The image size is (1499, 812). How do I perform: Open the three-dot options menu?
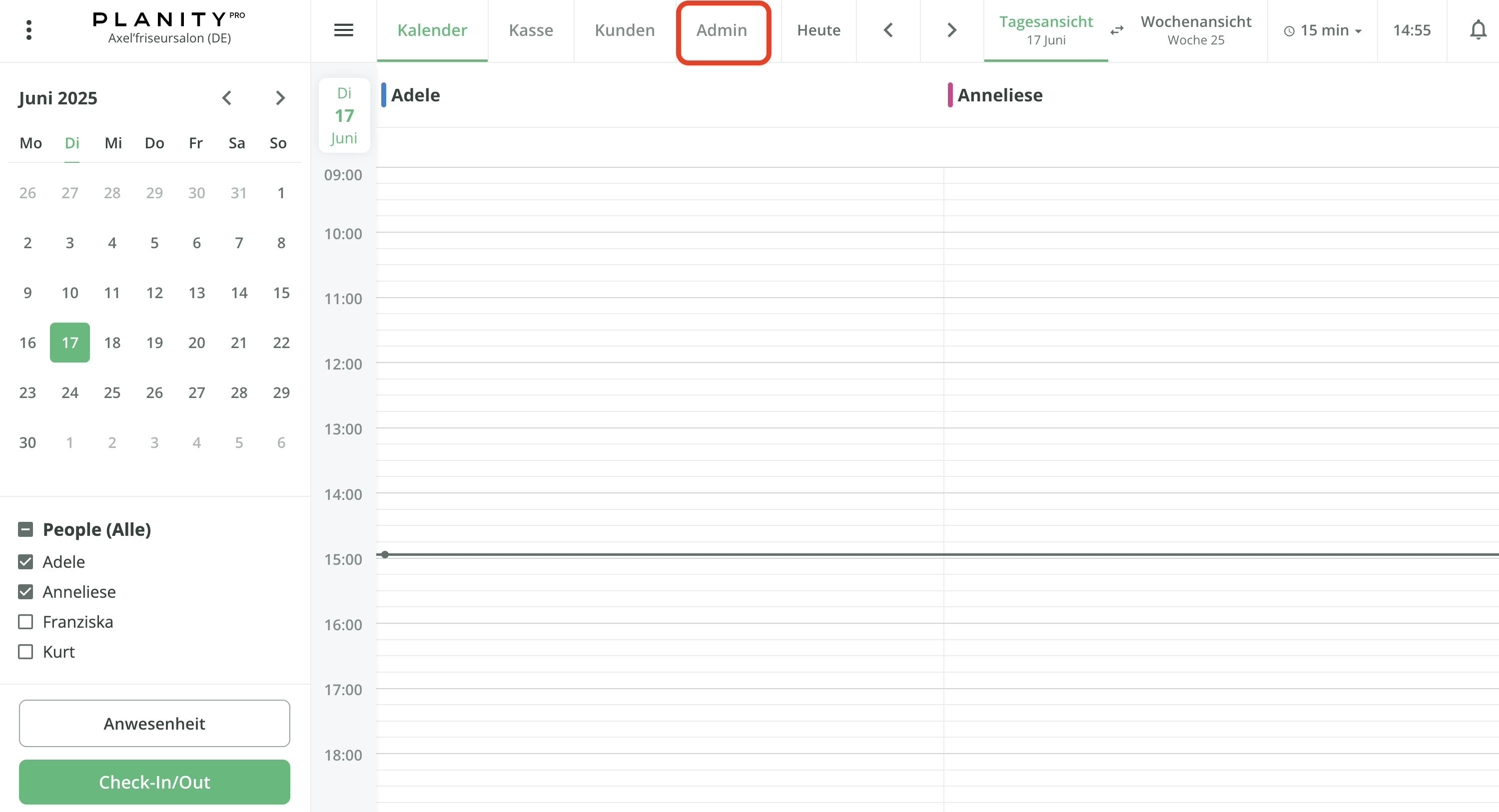click(28, 29)
